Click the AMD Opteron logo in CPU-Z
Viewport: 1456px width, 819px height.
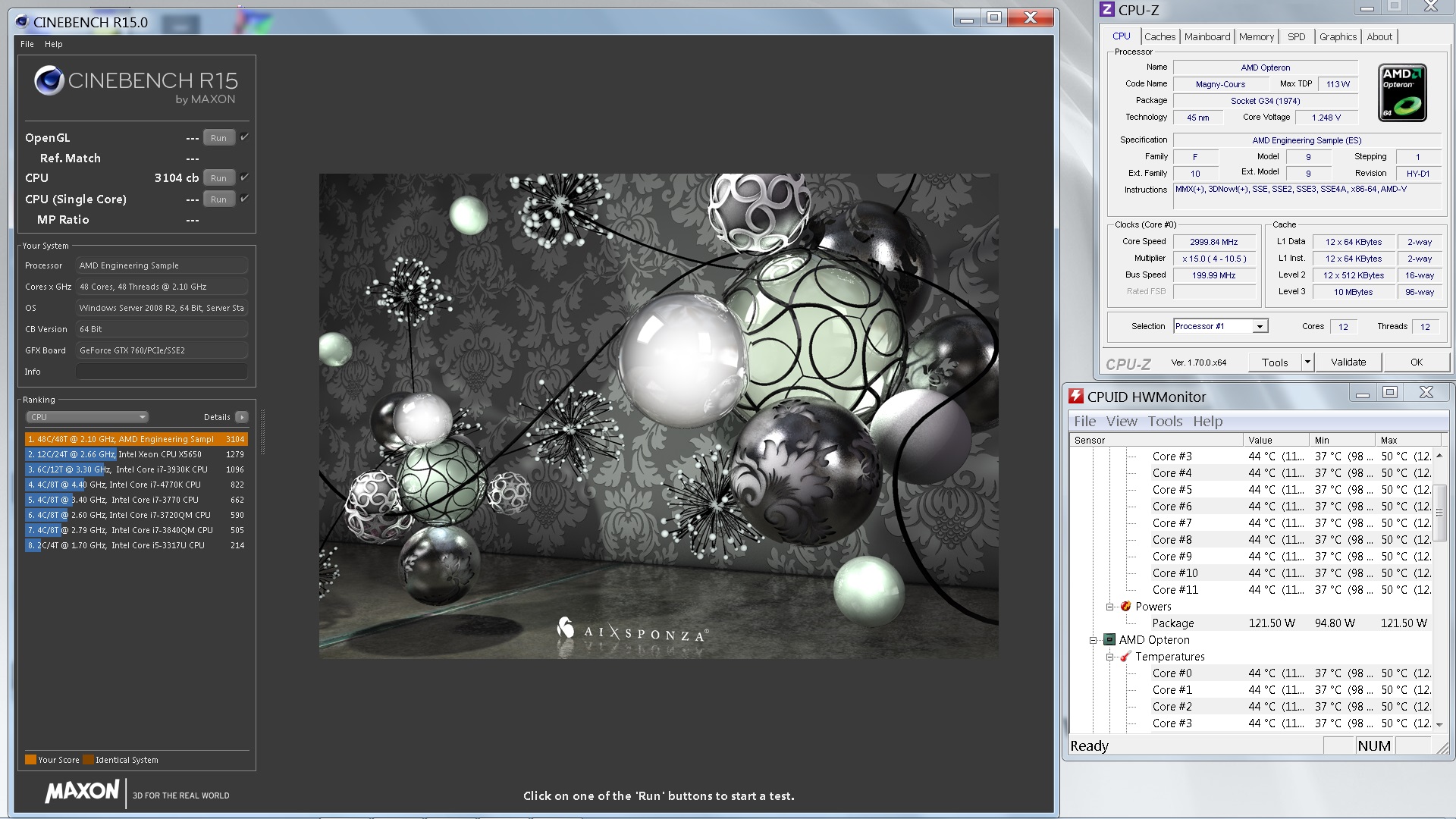click(1402, 93)
